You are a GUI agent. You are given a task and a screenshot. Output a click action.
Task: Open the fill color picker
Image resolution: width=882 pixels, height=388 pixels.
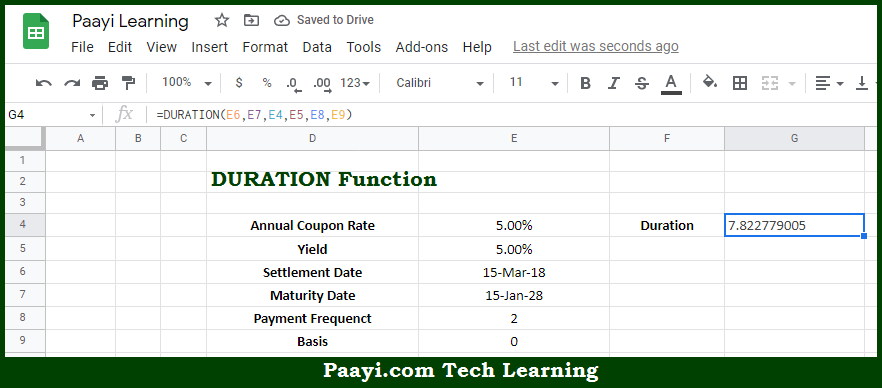710,83
